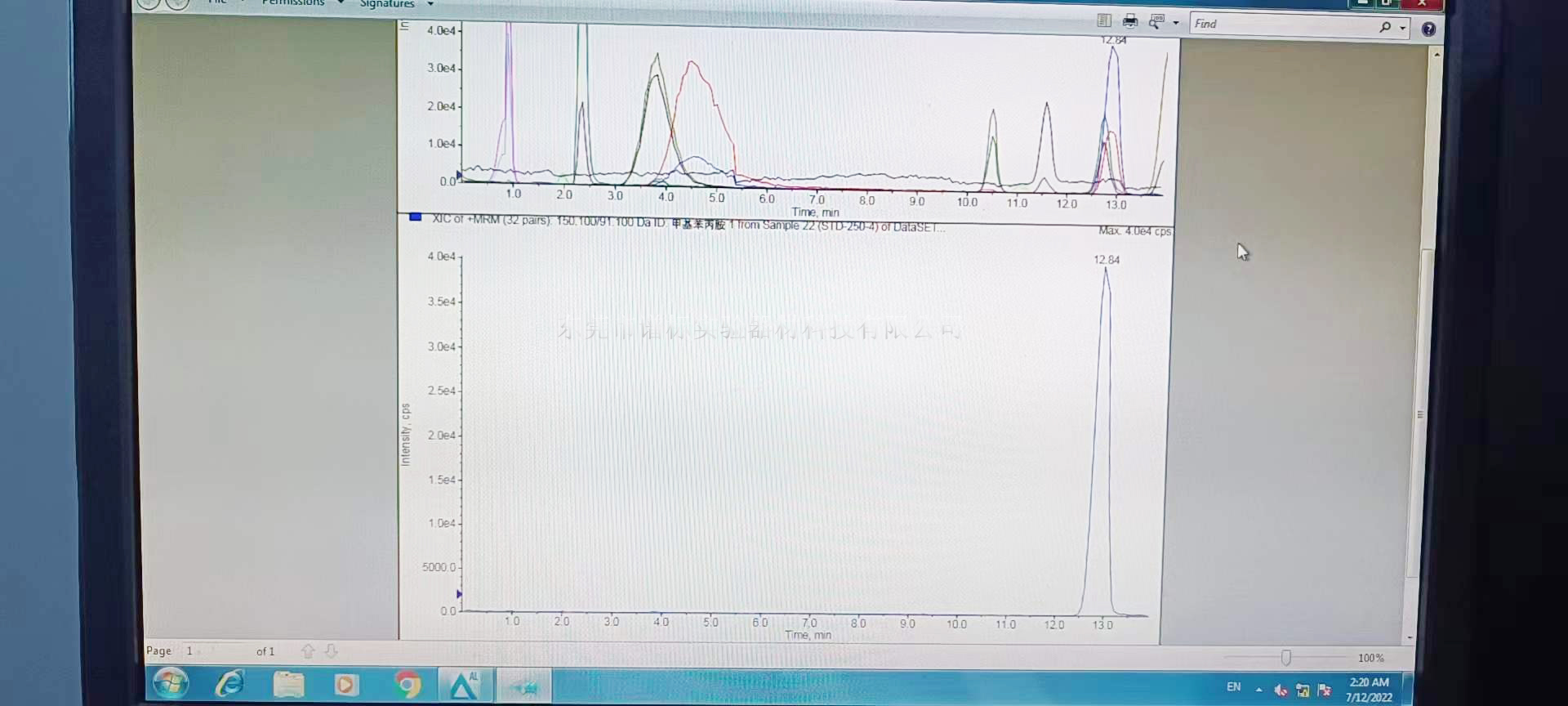Go to next page arrow
Image resolution: width=1568 pixels, height=706 pixels.
(x=331, y=651)
